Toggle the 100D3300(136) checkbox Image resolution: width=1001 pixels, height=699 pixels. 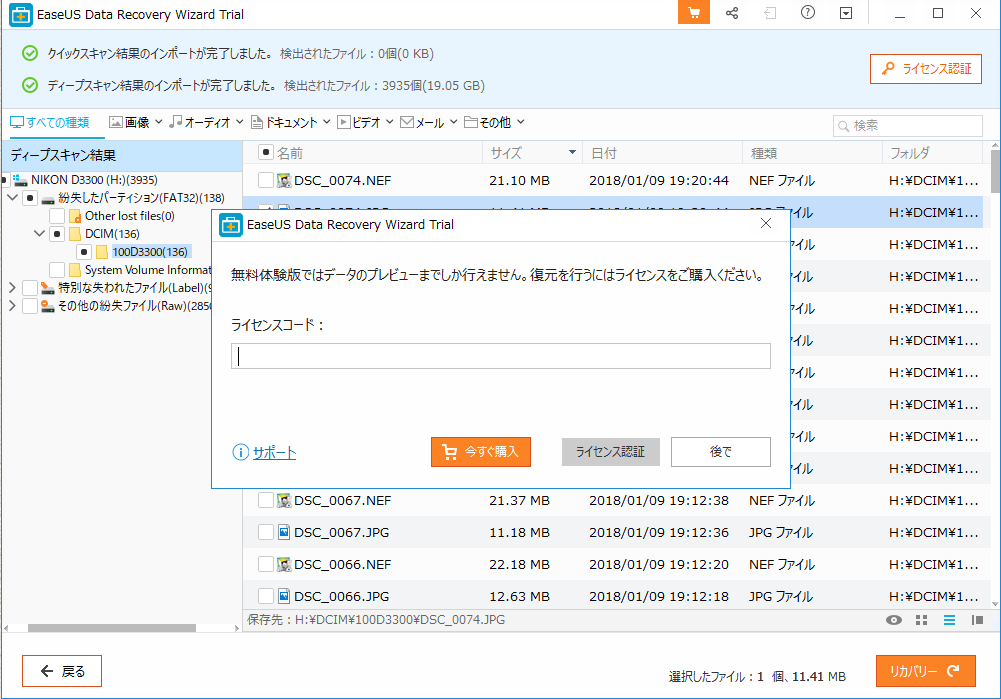[x=84, y=252]
